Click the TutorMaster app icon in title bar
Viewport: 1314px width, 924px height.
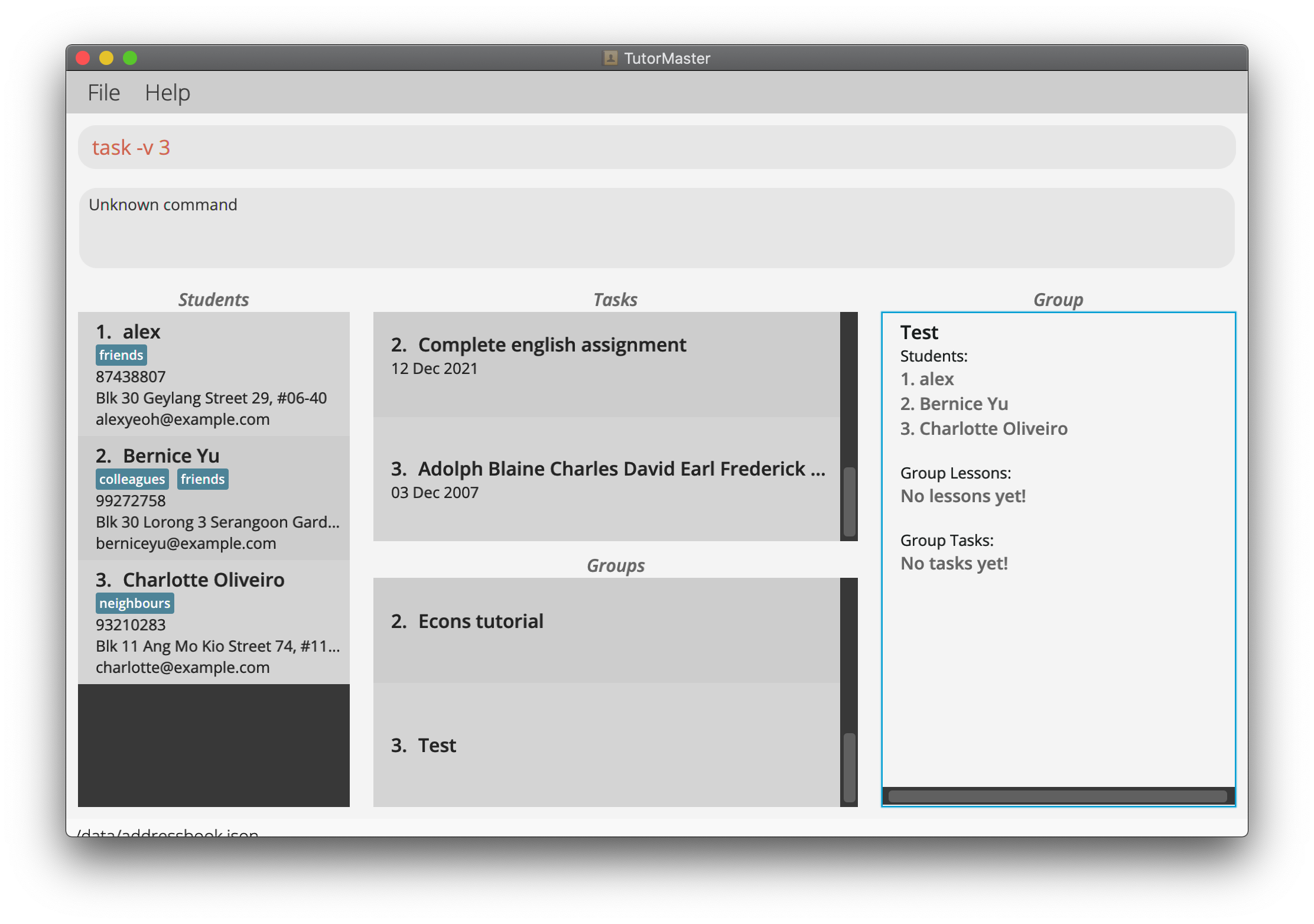coord(610,58)
